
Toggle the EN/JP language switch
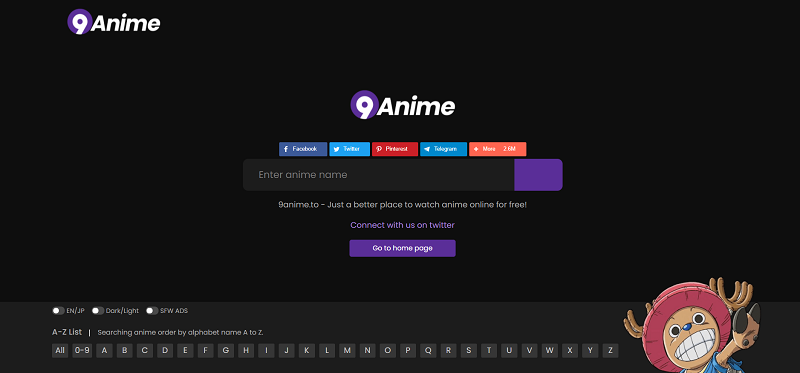58,311
